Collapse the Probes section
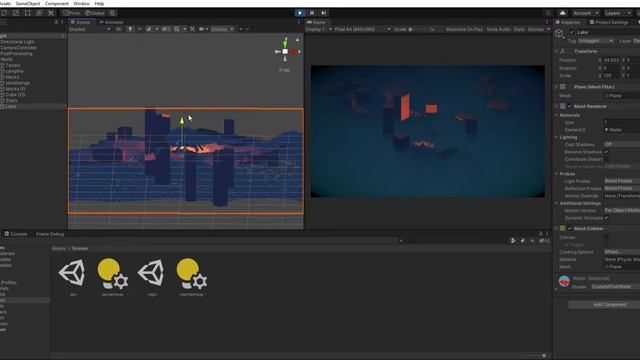This screenshot has width=640, height=360. click(x=557, y=174)
